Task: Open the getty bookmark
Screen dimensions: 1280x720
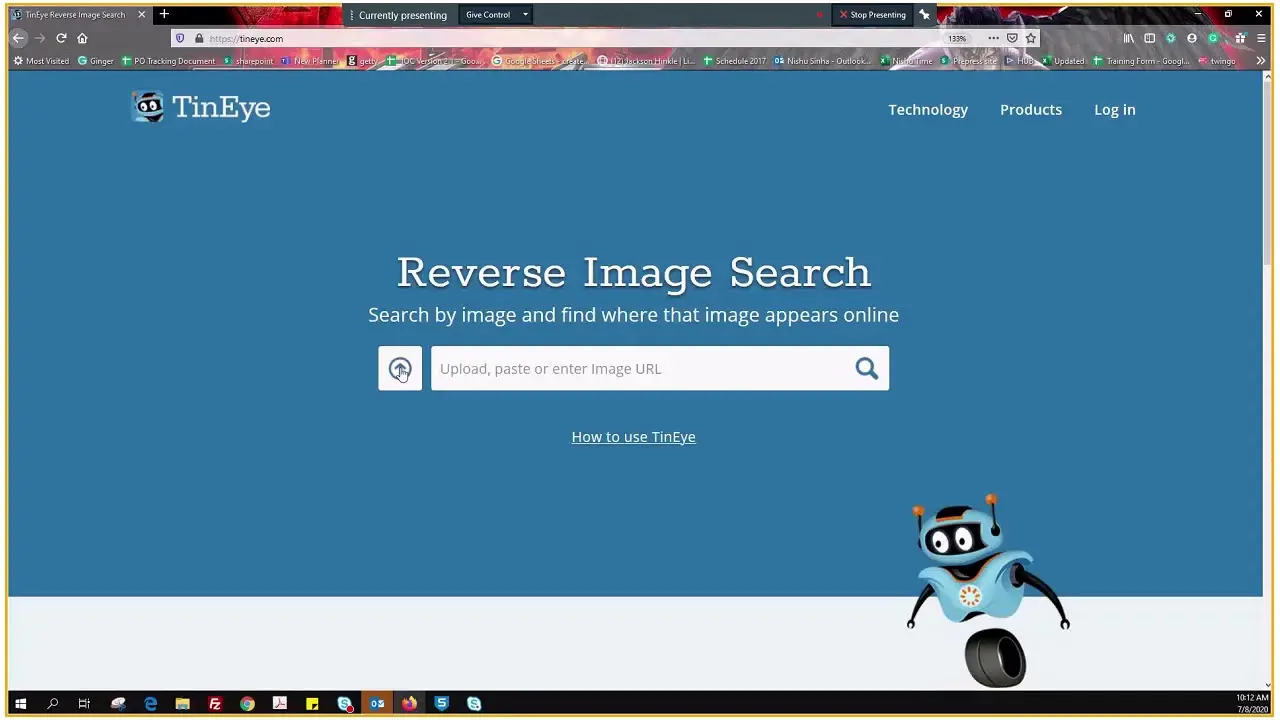Action: point(362,61)
